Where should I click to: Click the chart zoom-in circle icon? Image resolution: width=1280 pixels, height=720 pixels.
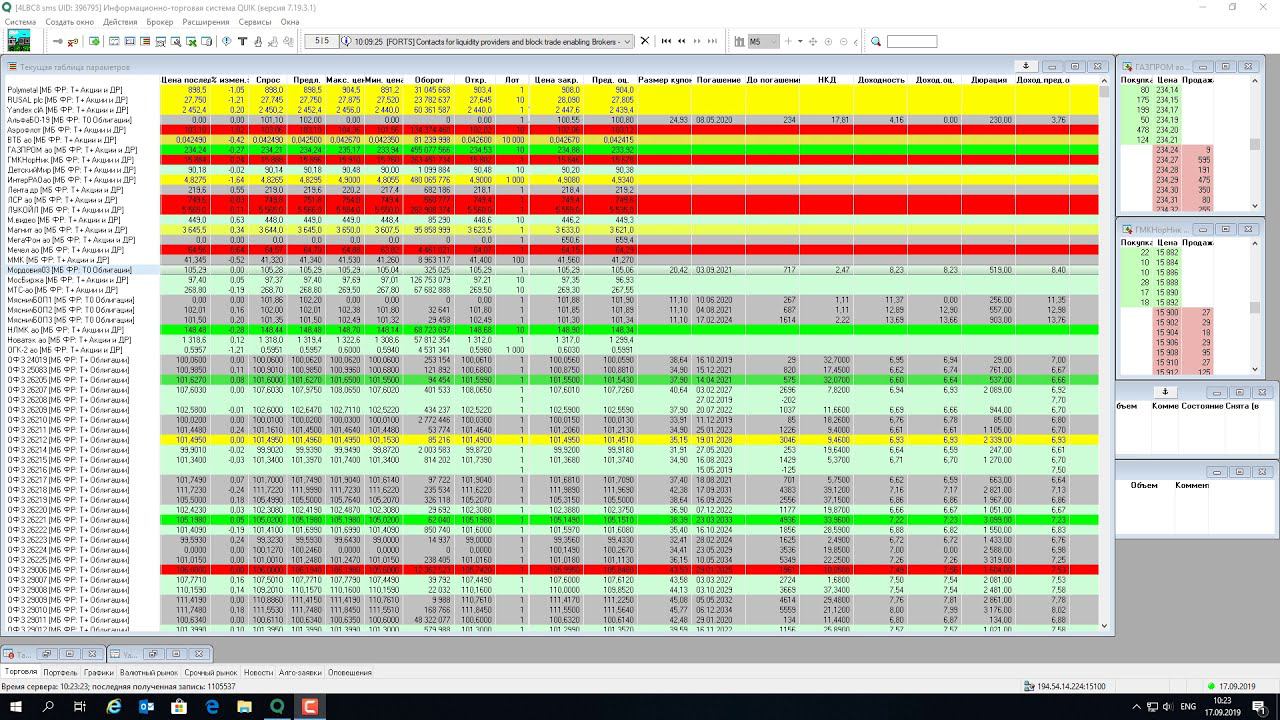829,41
